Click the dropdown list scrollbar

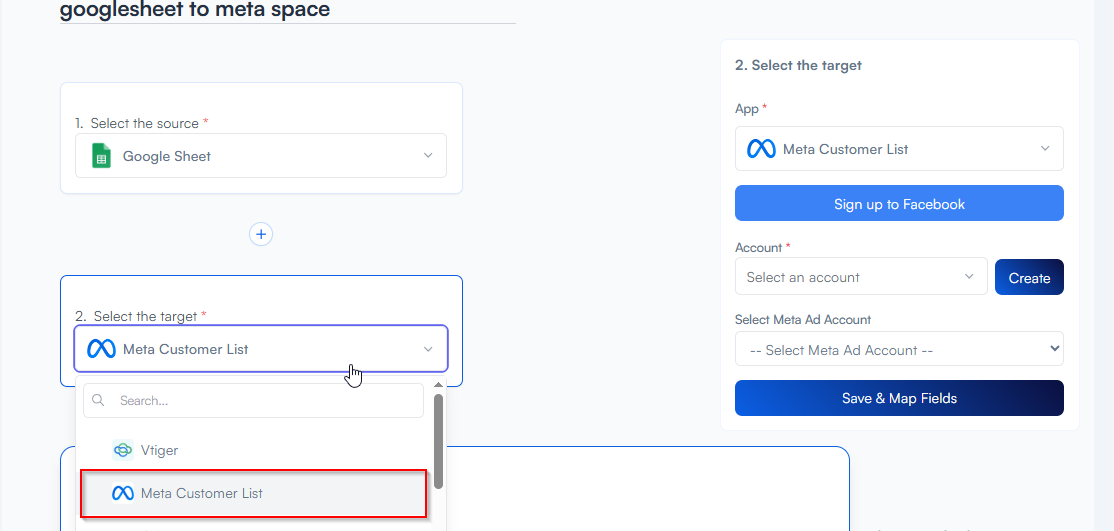[x=438, y=440]
